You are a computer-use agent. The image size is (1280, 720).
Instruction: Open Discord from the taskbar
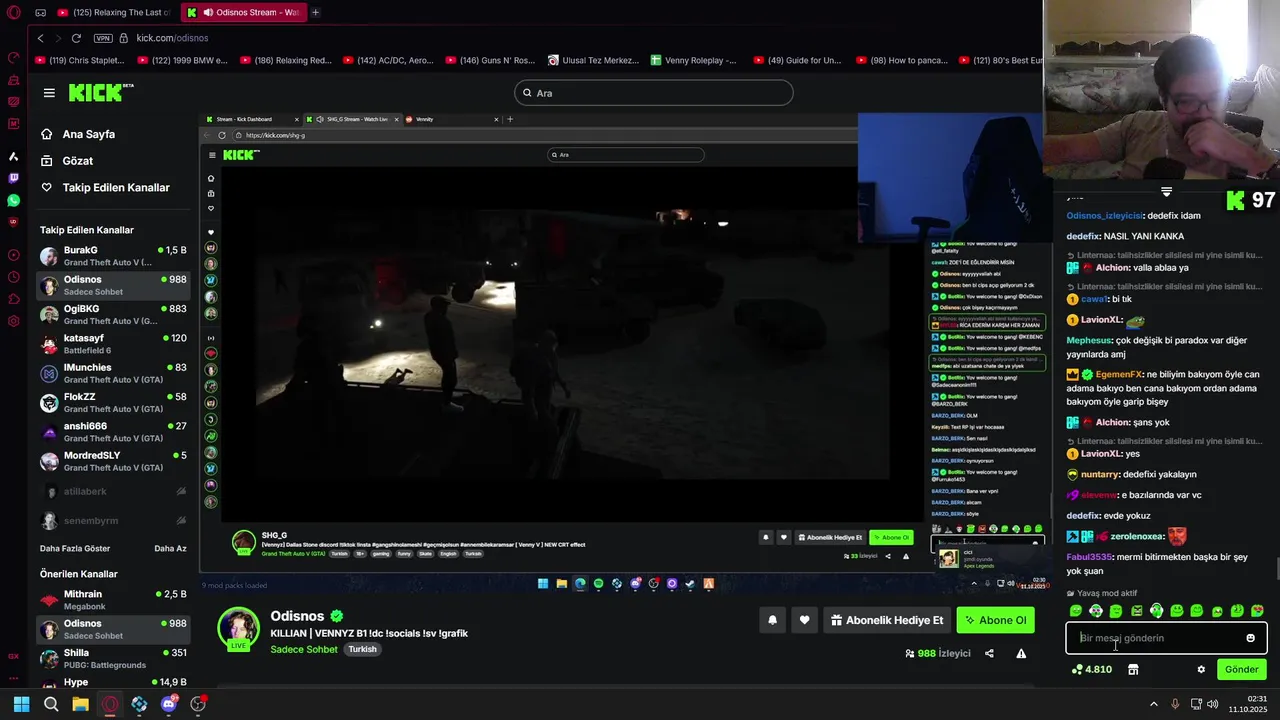168,704
